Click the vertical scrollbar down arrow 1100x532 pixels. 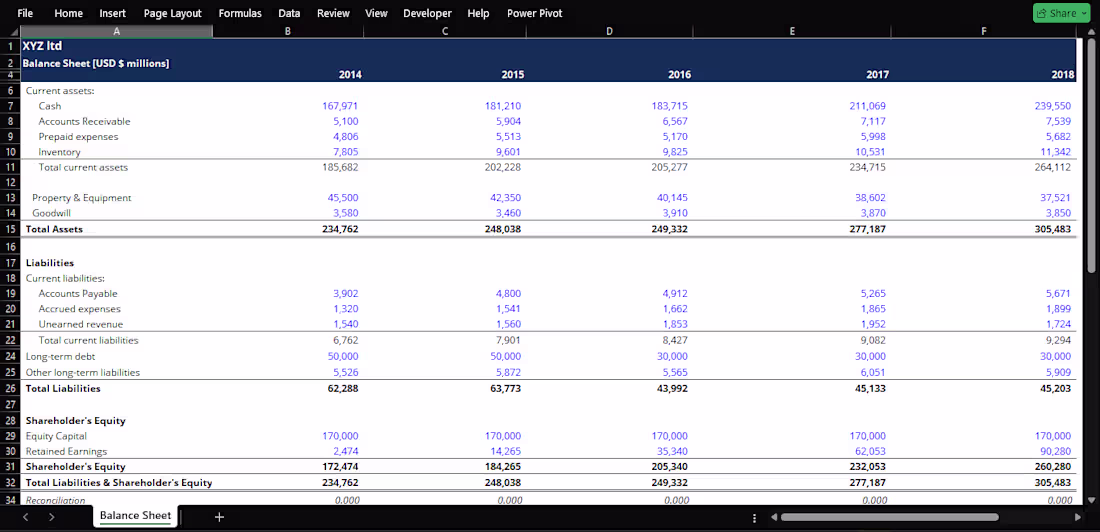1090,500
